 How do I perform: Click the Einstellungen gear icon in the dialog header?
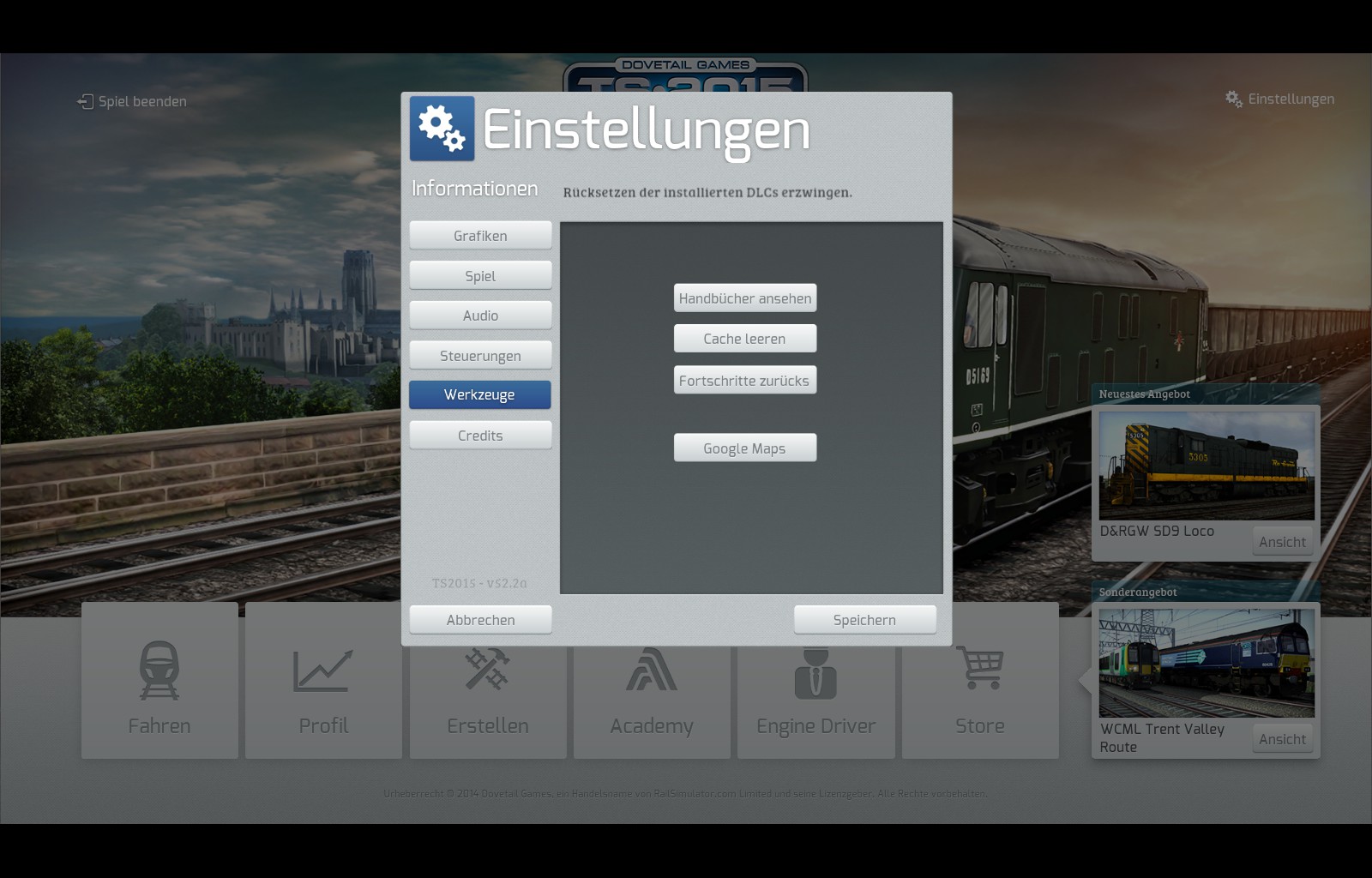pyautogui.click(x=442, y=129)
